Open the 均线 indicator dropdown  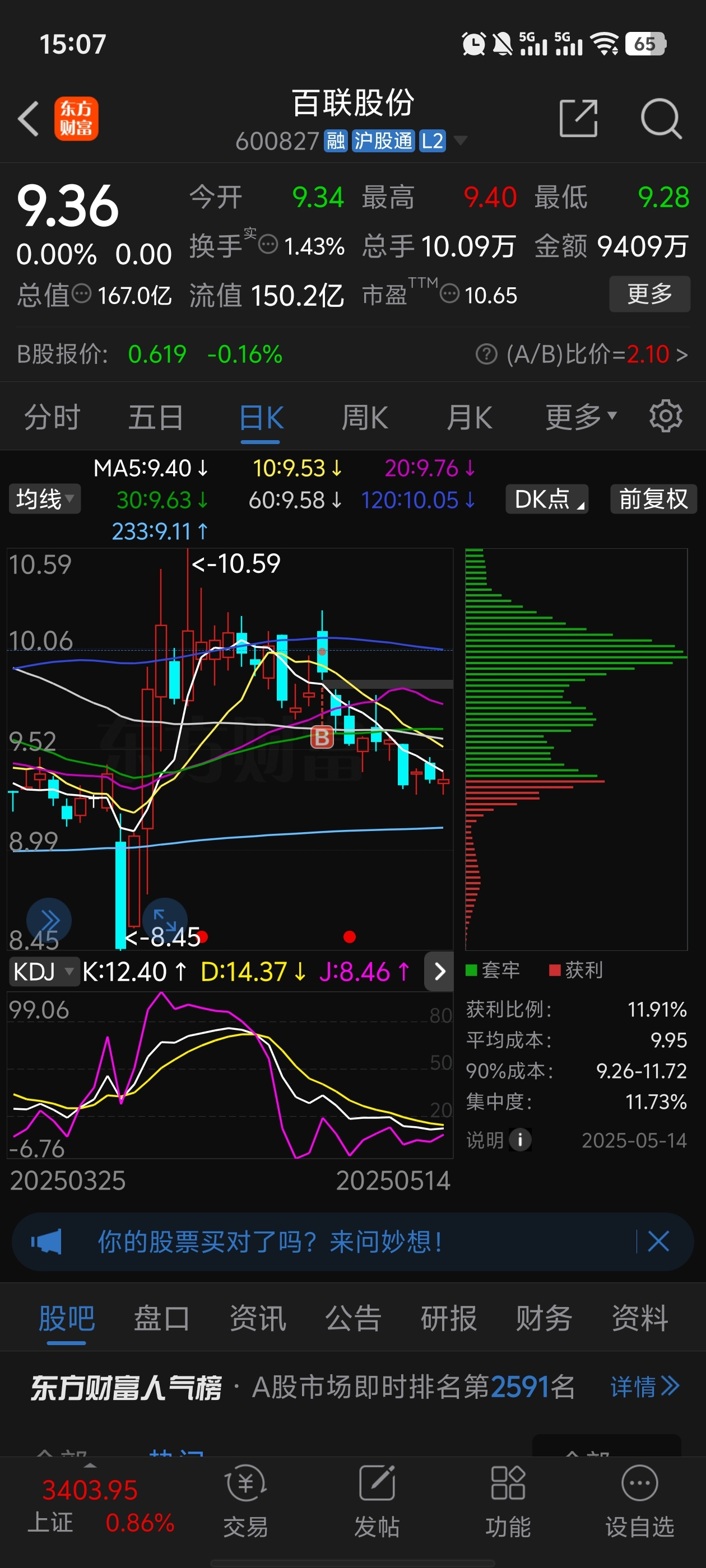point(45,499)
